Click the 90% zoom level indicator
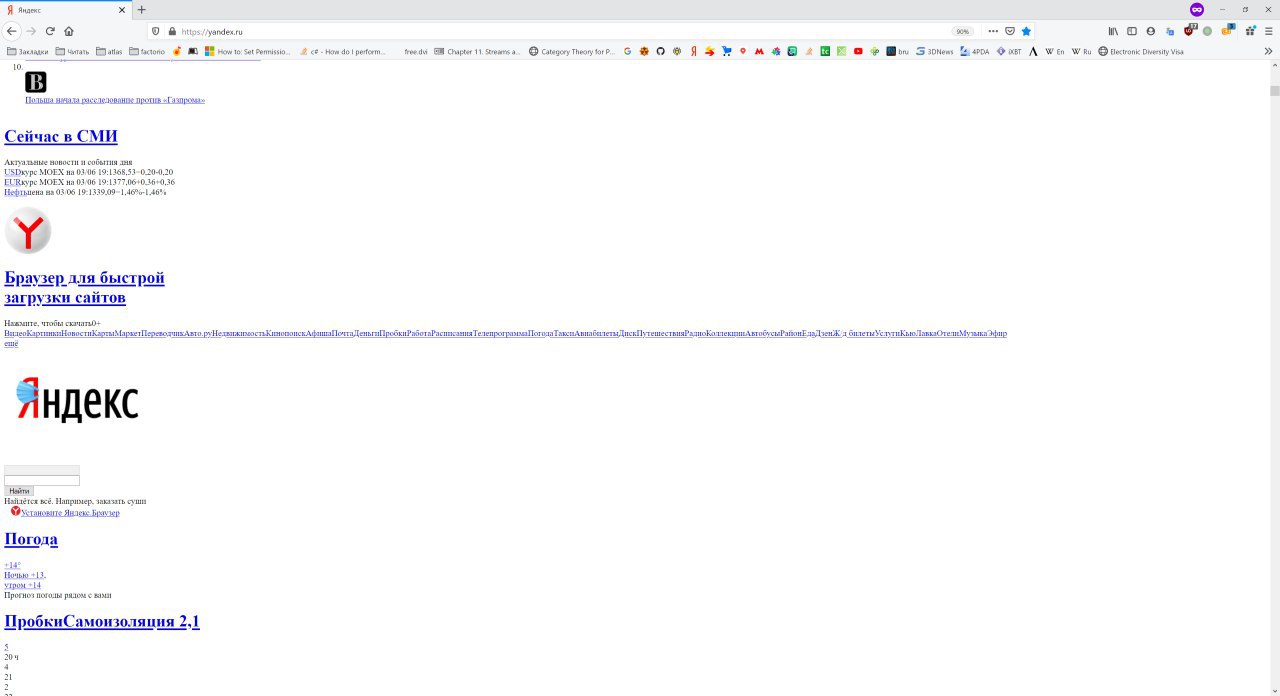1280x696 pixels. click(963, 31)
